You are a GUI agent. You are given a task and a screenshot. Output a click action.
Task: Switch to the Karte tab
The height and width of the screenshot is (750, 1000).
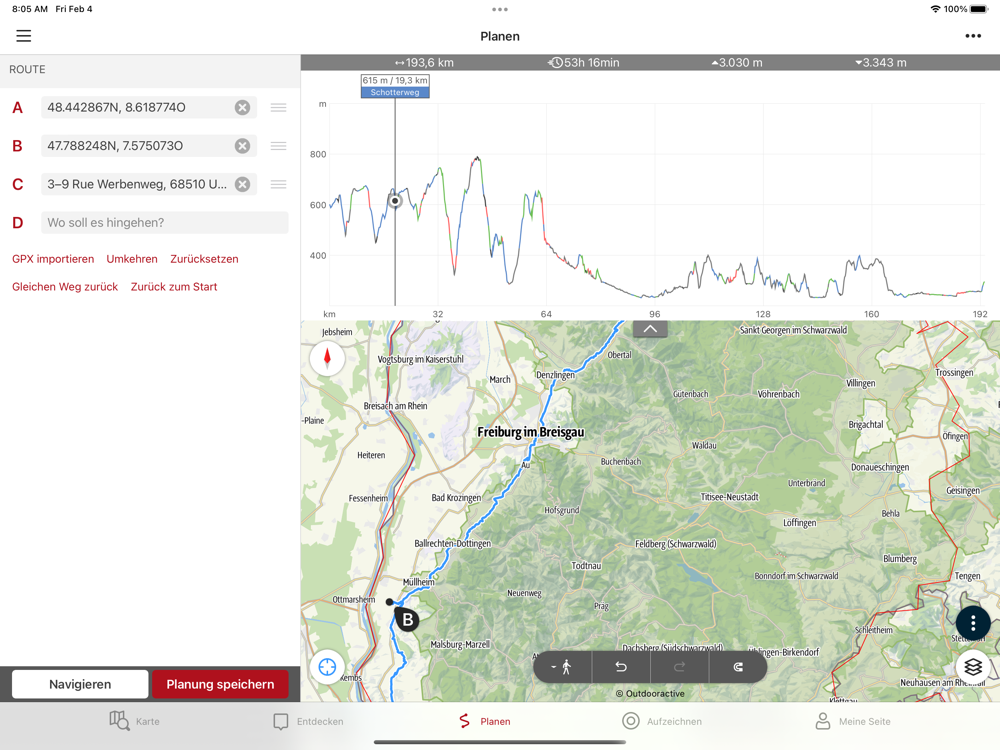[135, 721]
